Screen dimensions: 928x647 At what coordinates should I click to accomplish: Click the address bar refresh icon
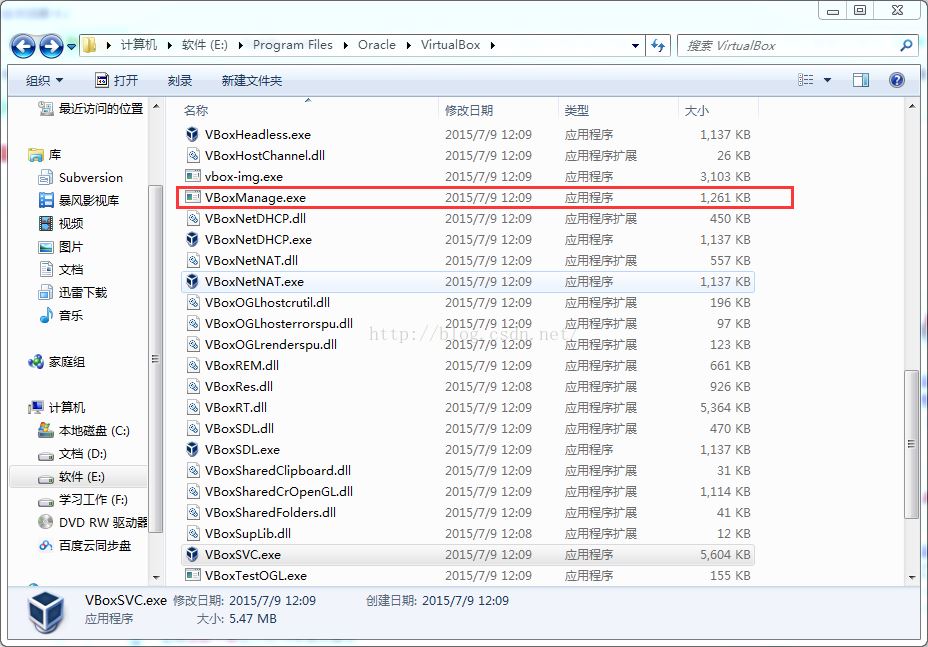pyautogui.click(x=658, y=46)
